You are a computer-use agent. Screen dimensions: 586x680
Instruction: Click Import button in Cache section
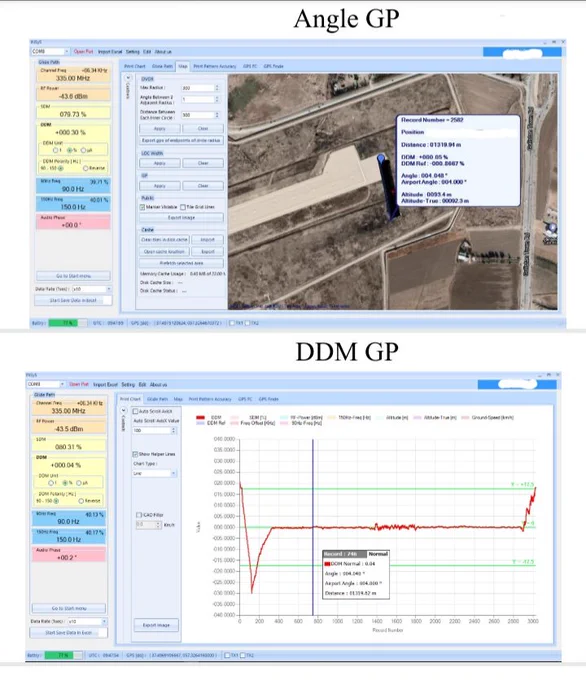[207, 240]
